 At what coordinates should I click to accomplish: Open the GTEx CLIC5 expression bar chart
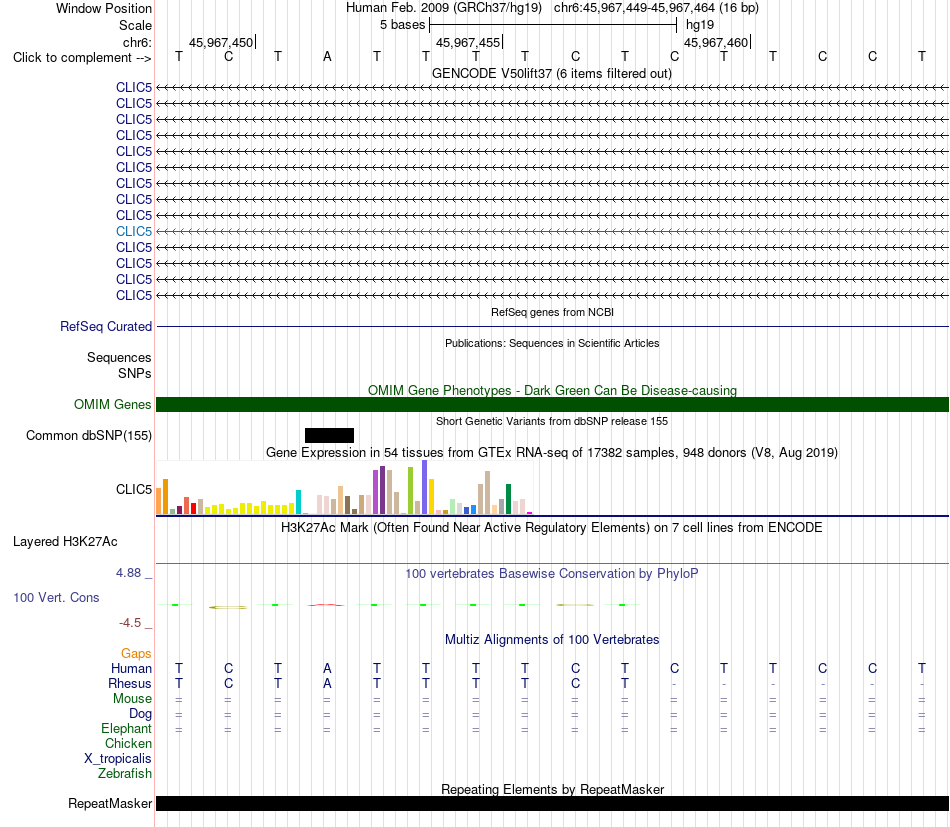[344, 487]
